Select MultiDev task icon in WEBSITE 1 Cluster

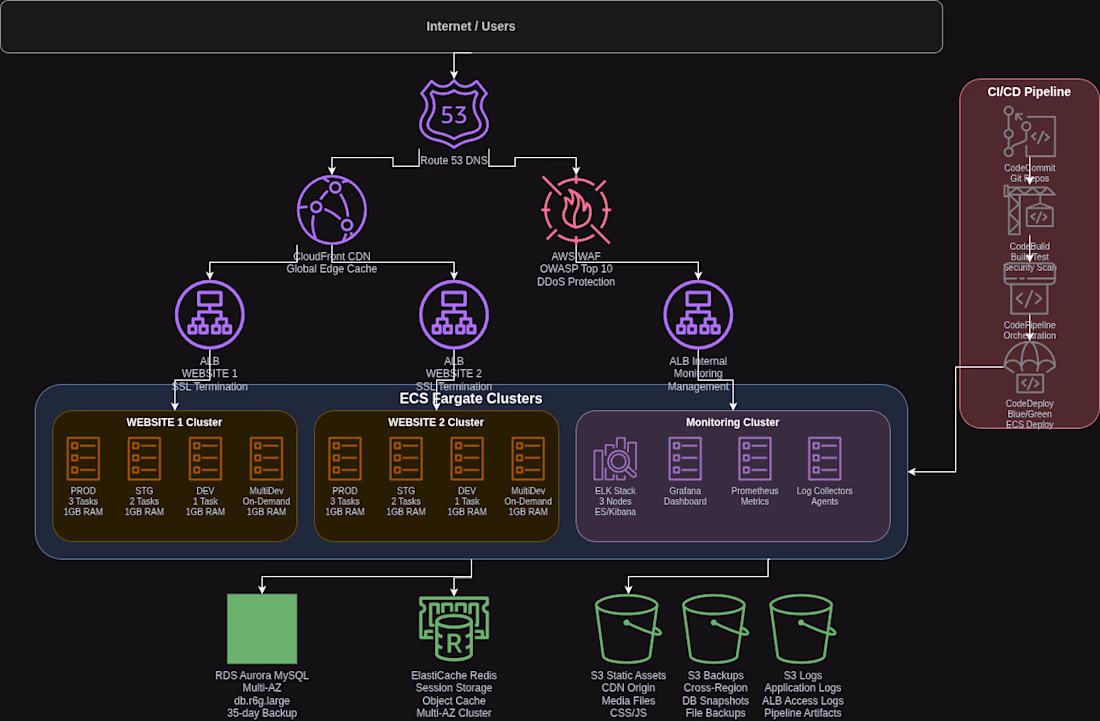(266, 459)
